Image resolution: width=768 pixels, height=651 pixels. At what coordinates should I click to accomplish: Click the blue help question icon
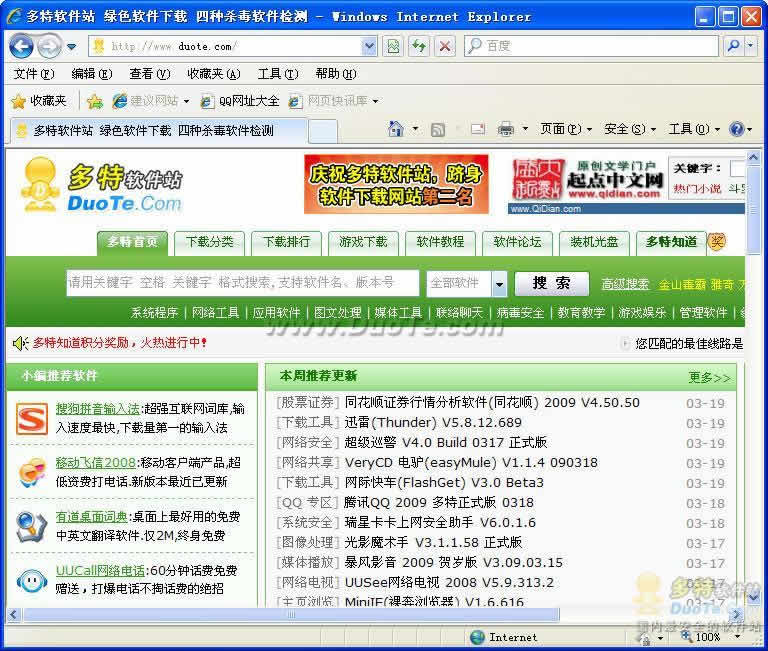coord(737,129)
